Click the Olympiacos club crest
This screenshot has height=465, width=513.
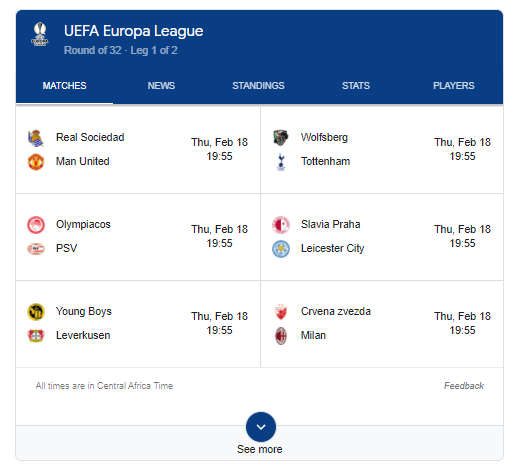[x=36, y=225]
